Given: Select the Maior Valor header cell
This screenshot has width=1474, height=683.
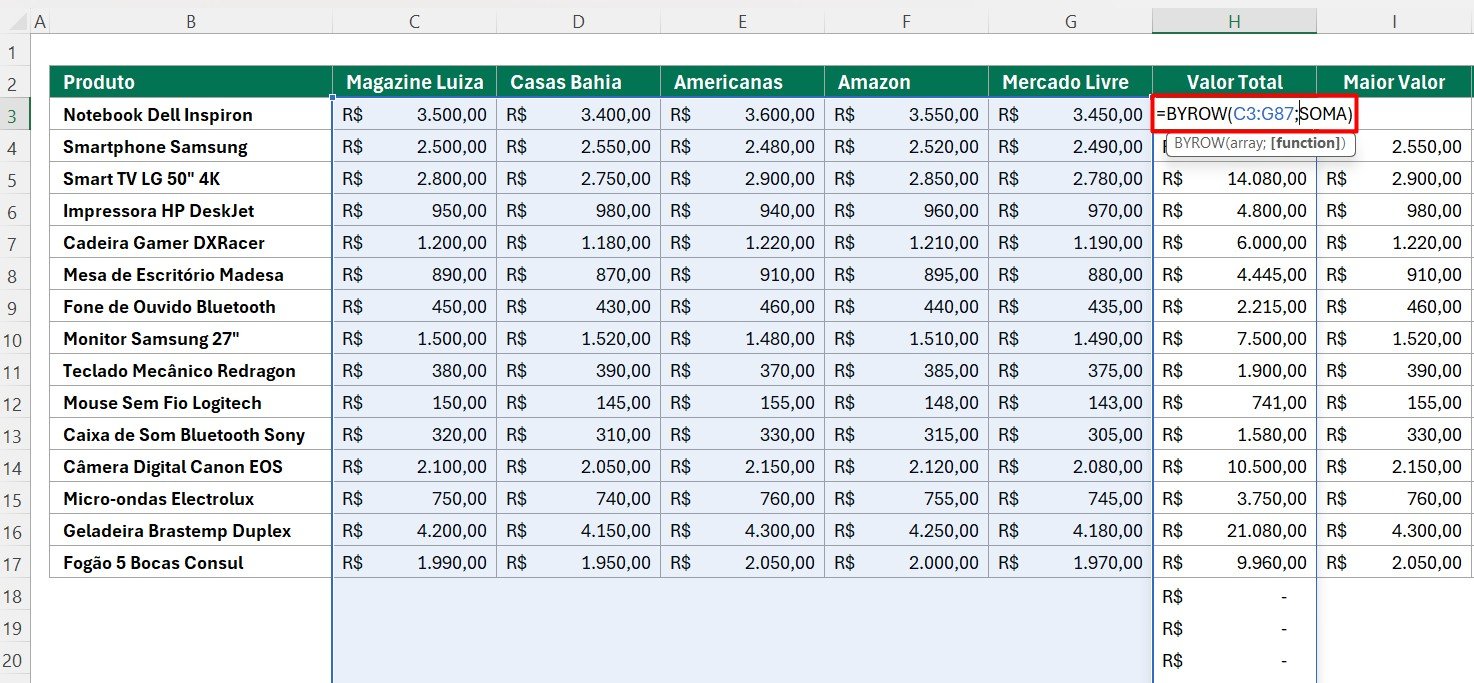Looking at the screenshot, I should pyautogui.click(x=1395, y=82).
